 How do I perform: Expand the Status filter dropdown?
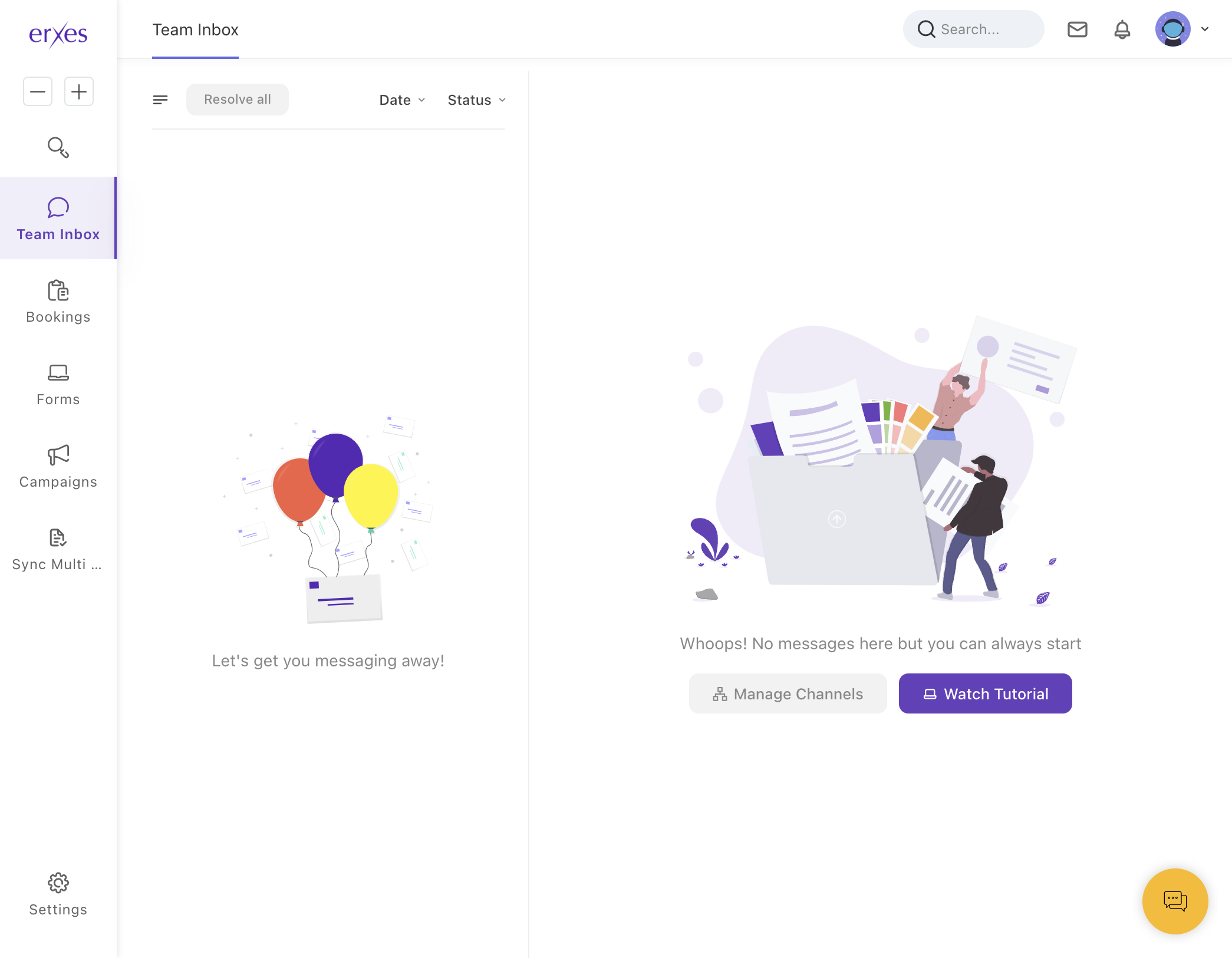tap(477, 100)
